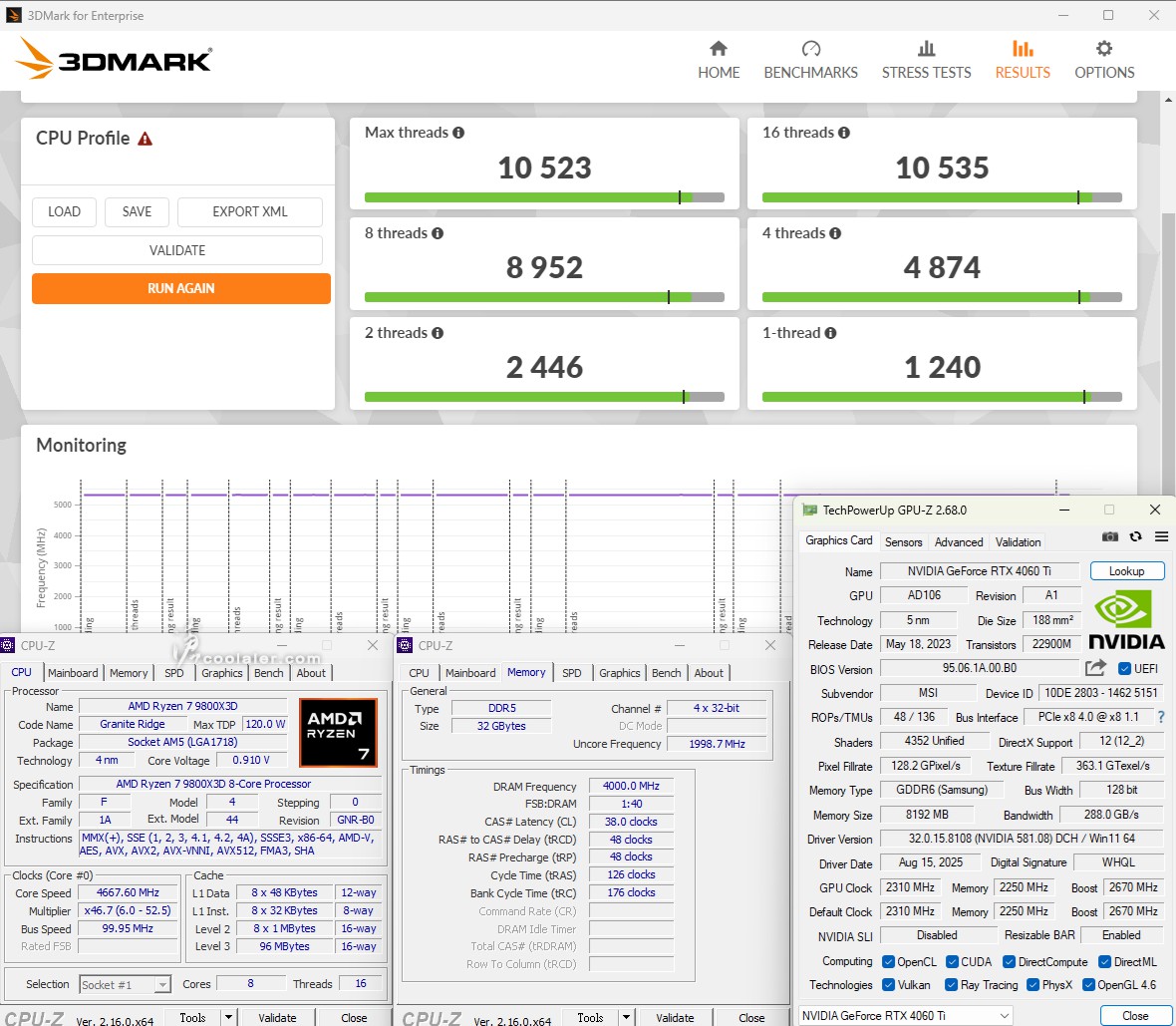Click the 16 threads score progress bar

point(942,197)
